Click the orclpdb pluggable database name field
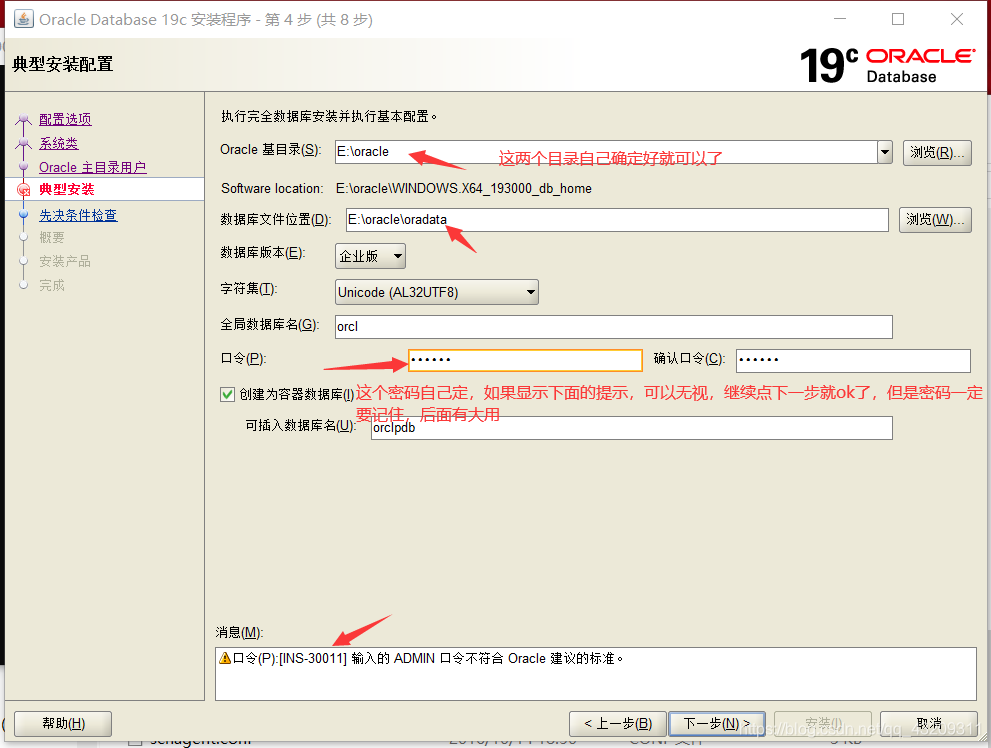 632,427
